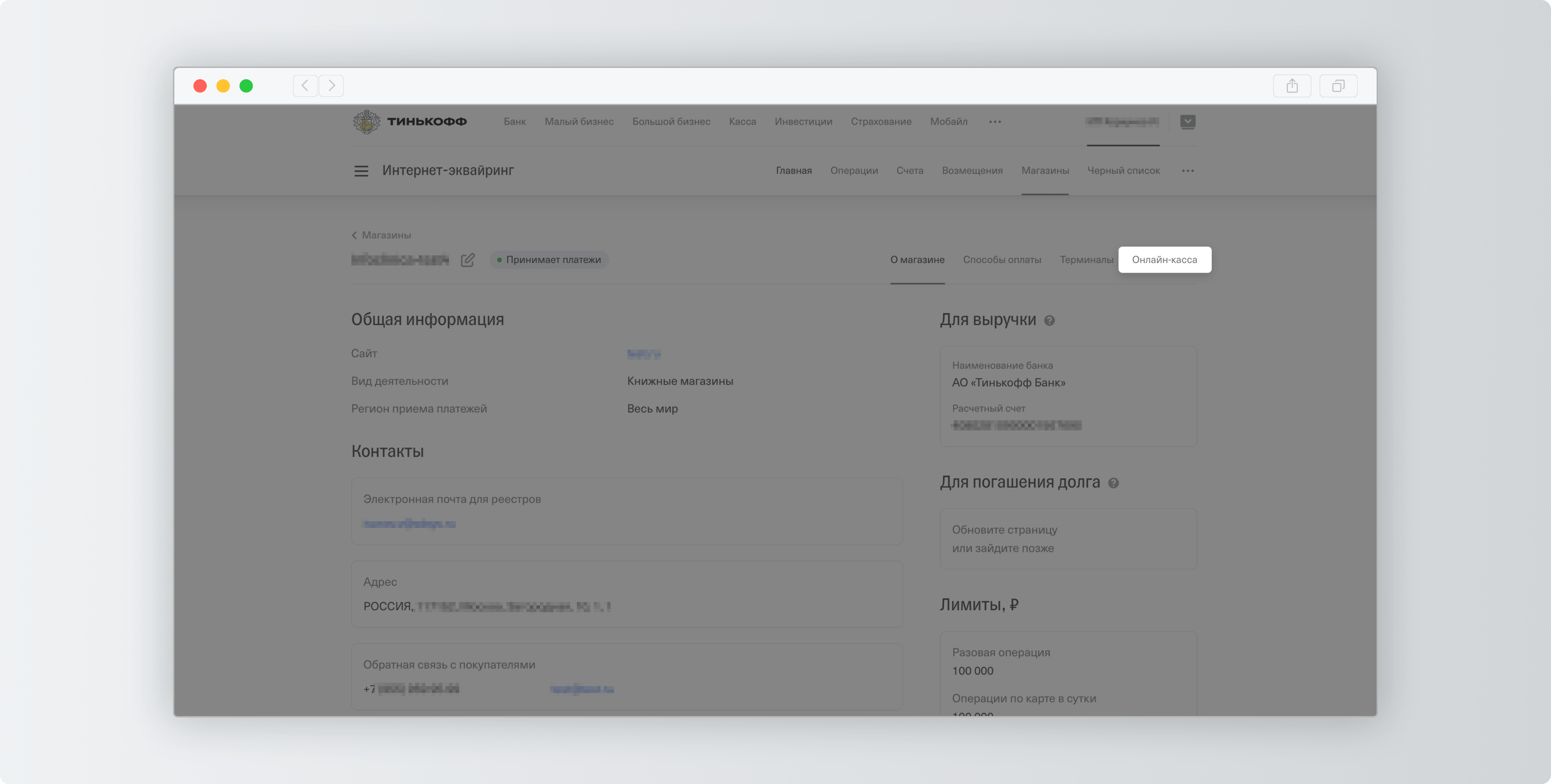This screenshot has height=784, width=1551.
Task: Click the Книжные магазины value
Action: (x=680, y=381)
